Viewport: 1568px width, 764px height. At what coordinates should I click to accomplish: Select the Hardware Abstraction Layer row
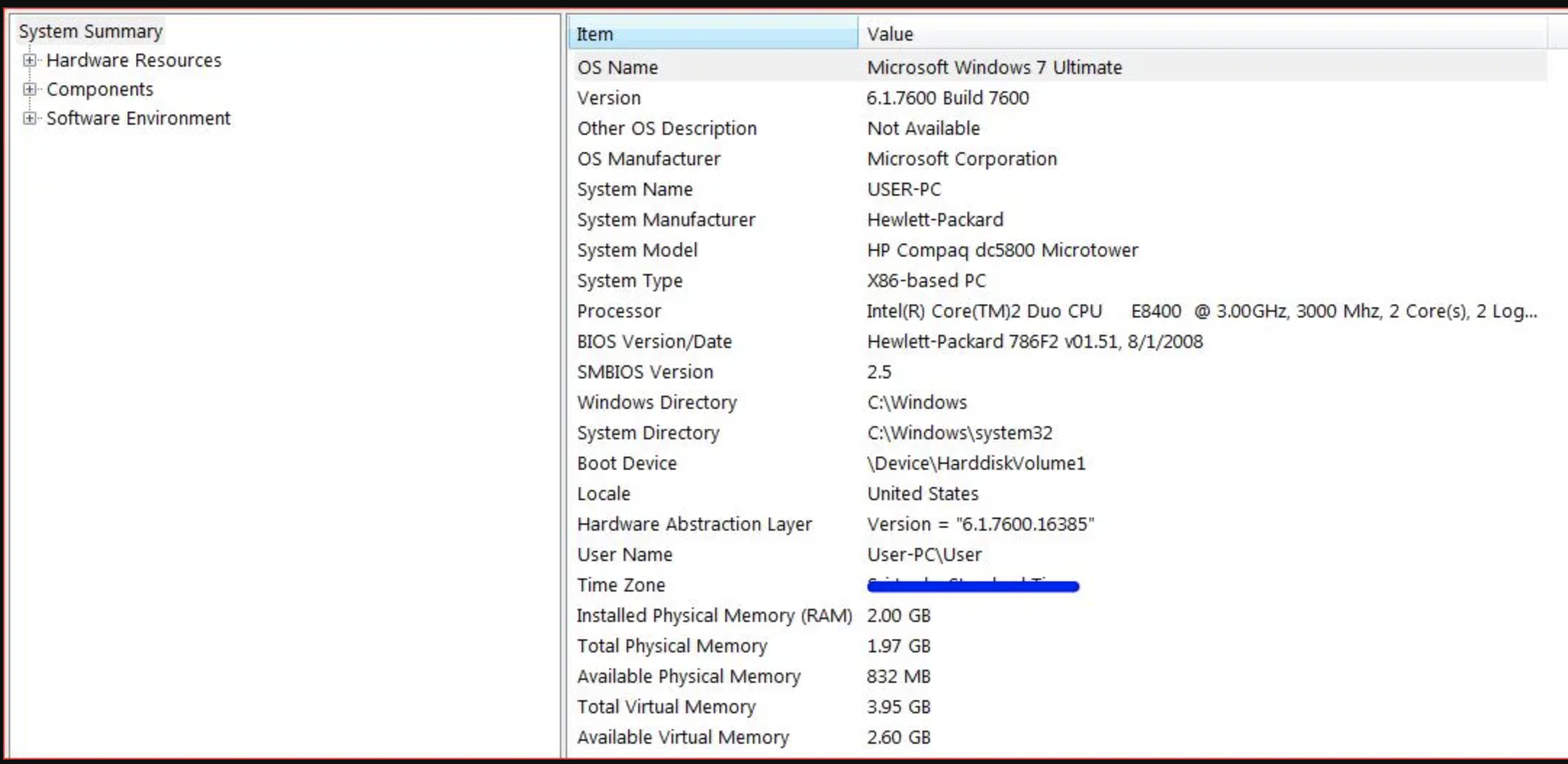(x=694, y=524)
